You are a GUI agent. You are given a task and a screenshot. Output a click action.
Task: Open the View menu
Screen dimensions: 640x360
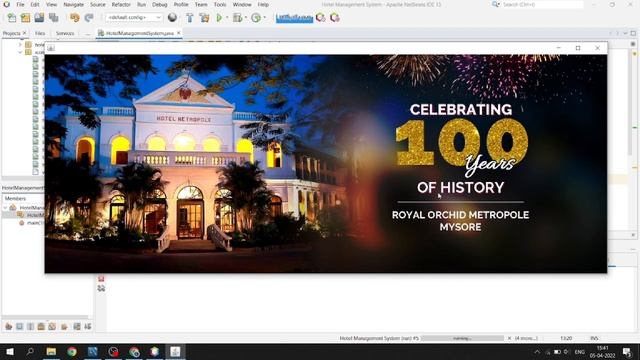tap(51, 4)
